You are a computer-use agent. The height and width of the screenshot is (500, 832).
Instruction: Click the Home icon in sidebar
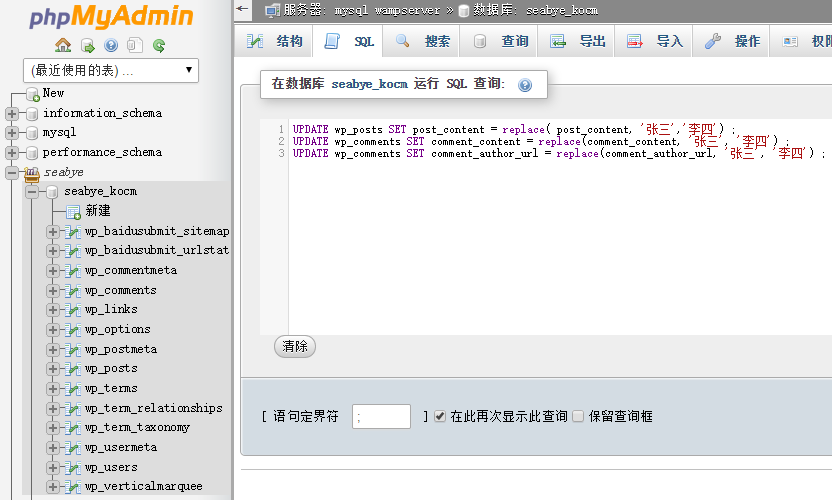[x=63, y=45]
